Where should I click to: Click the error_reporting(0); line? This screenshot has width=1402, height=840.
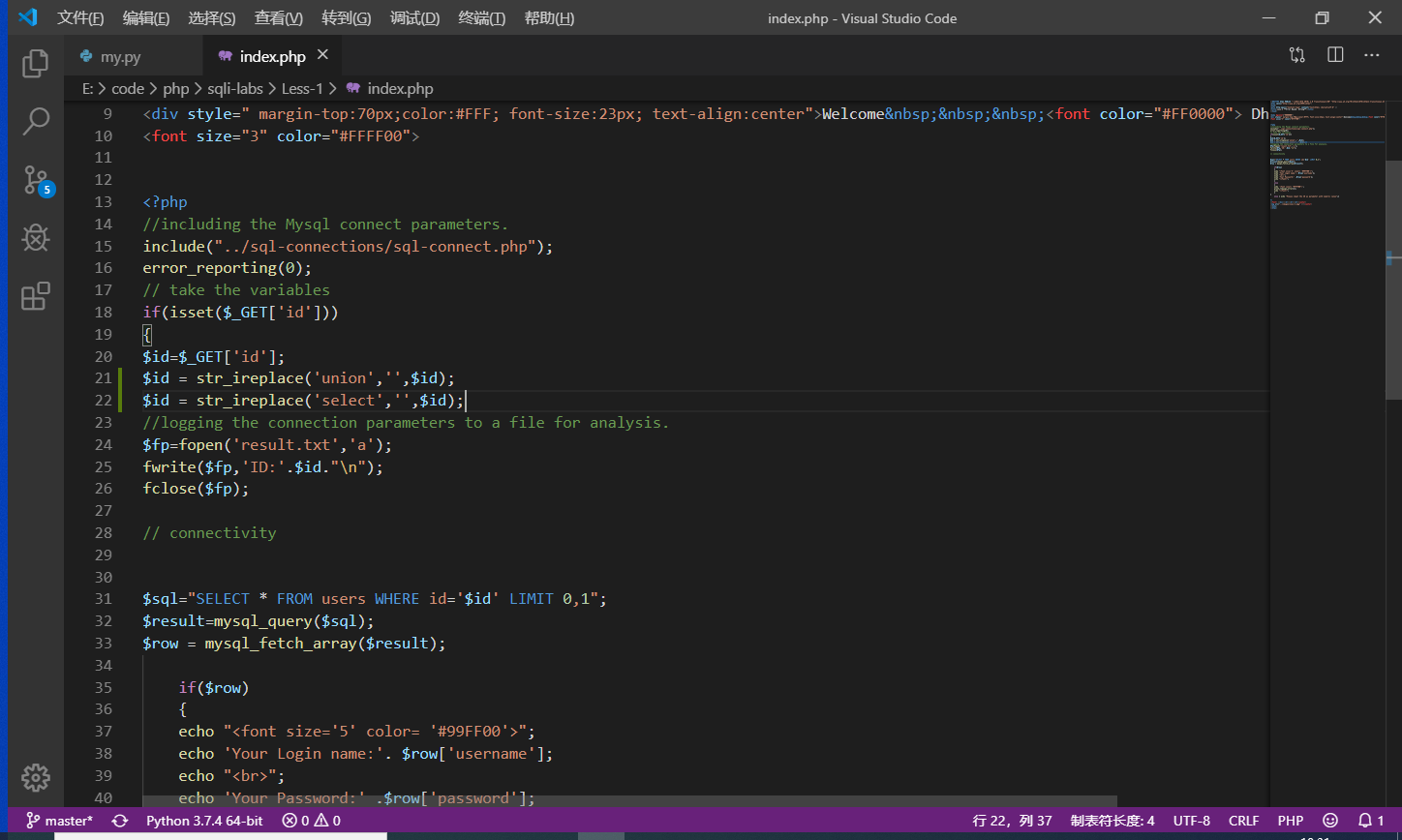(x=228, y=268)
